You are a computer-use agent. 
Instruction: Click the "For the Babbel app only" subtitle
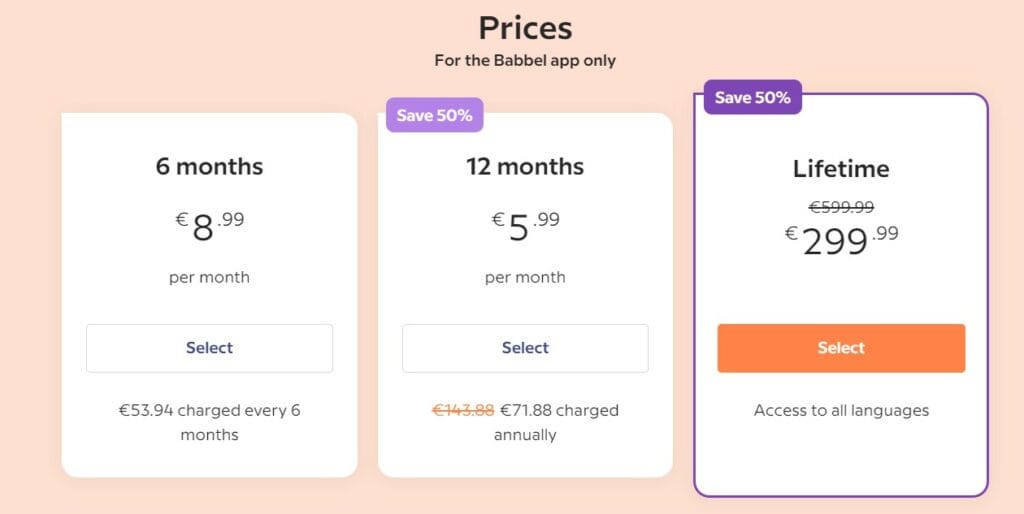pyautogui.click(x=525, y=60)
